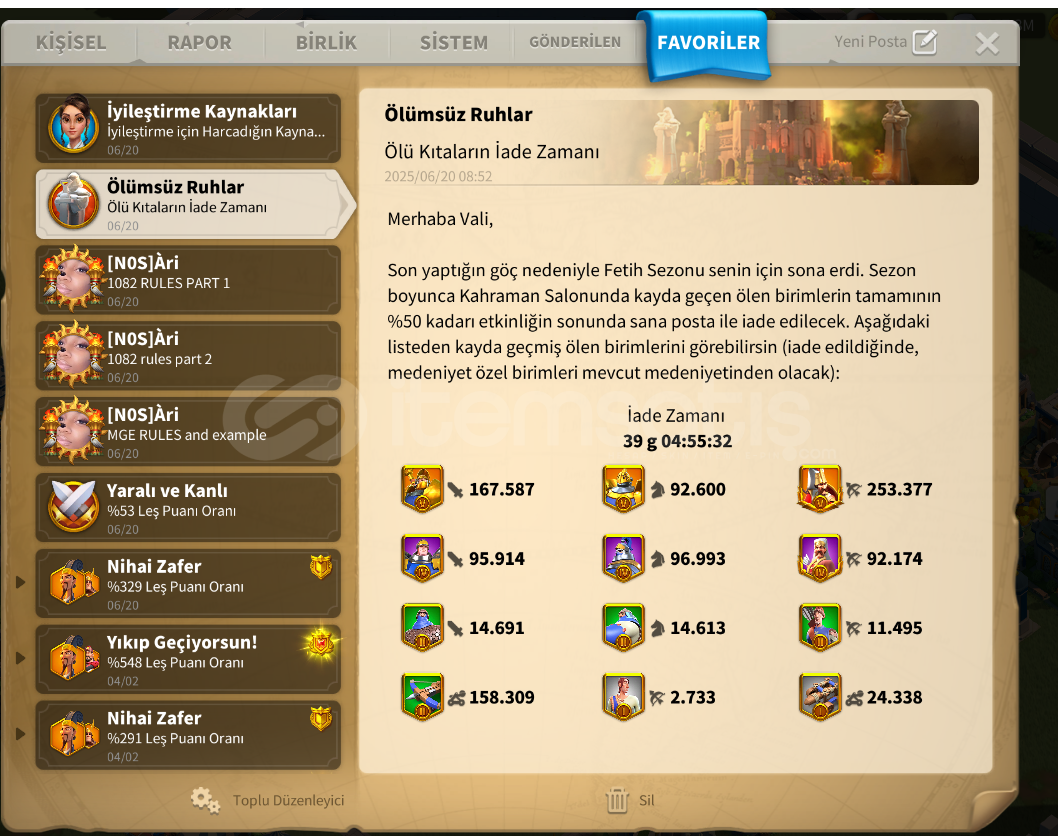Viewport: 1058px width, 836px height.
Task: Click the archer troop icon beside 253.377
Action: click(x=820, y=489)
